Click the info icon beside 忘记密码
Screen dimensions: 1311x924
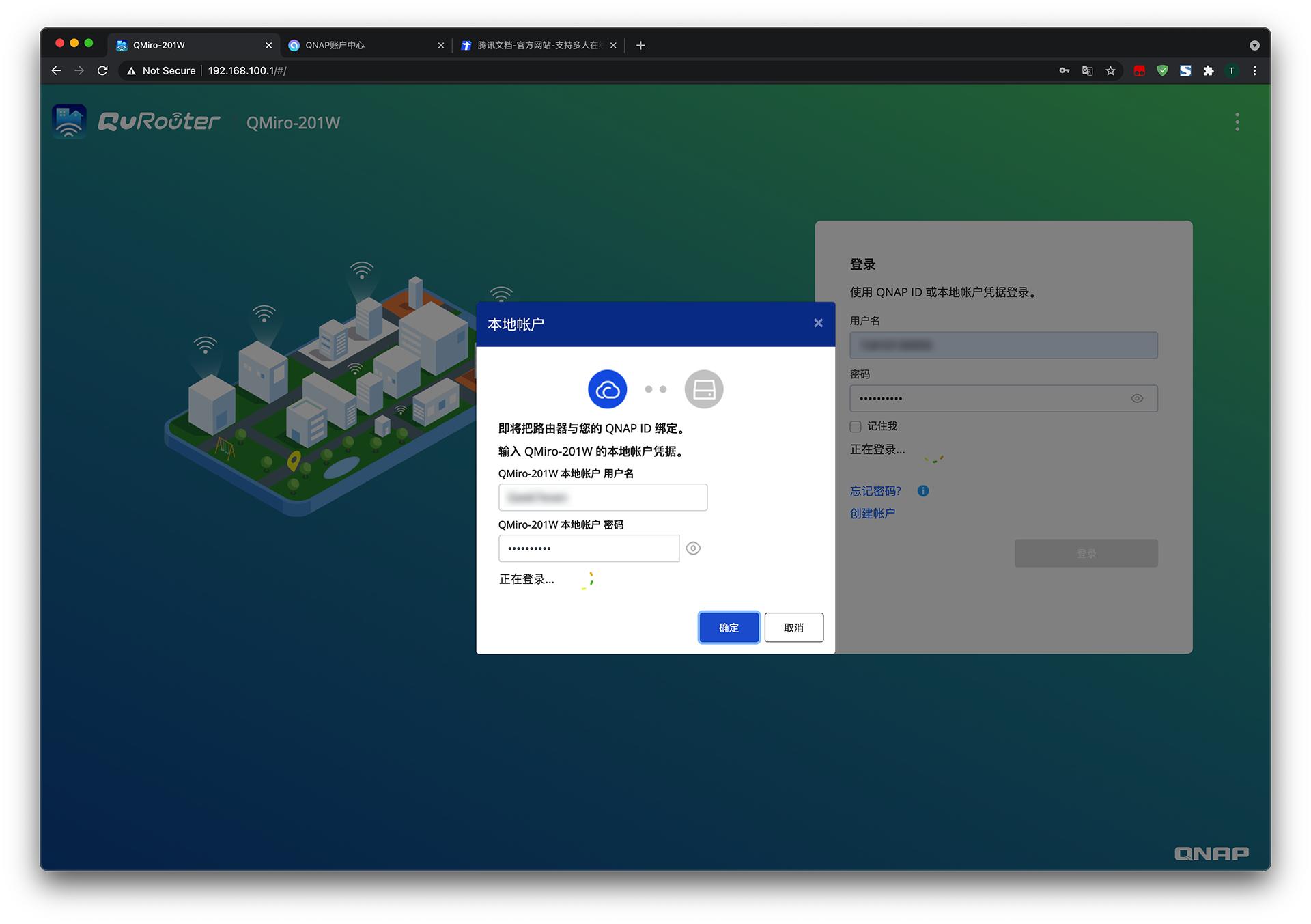click(923, 490)
